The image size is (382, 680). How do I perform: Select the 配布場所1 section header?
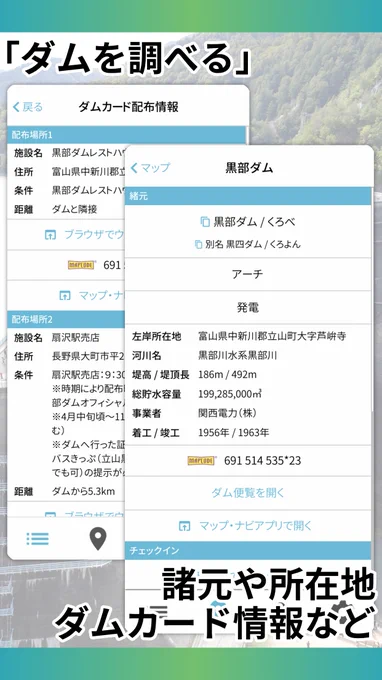(x=127, y=135)
